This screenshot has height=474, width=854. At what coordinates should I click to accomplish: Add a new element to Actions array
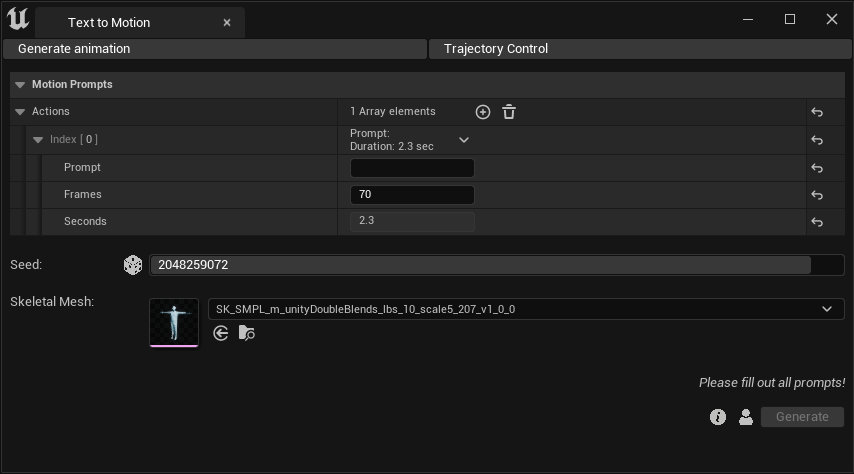[483, 112]
